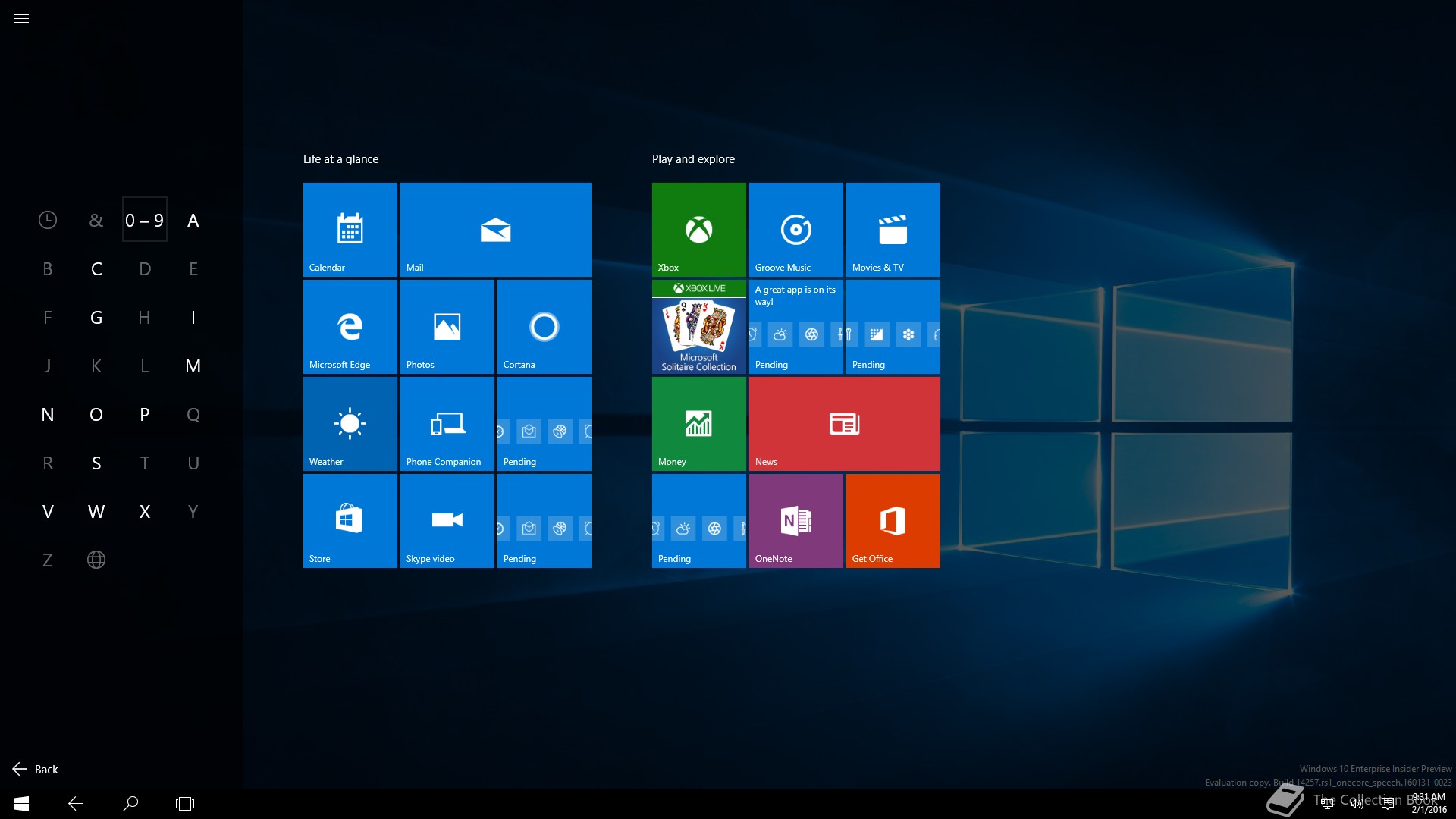Click the globe icon in alphabet index
1456x819 pixels.
point(96,560)
